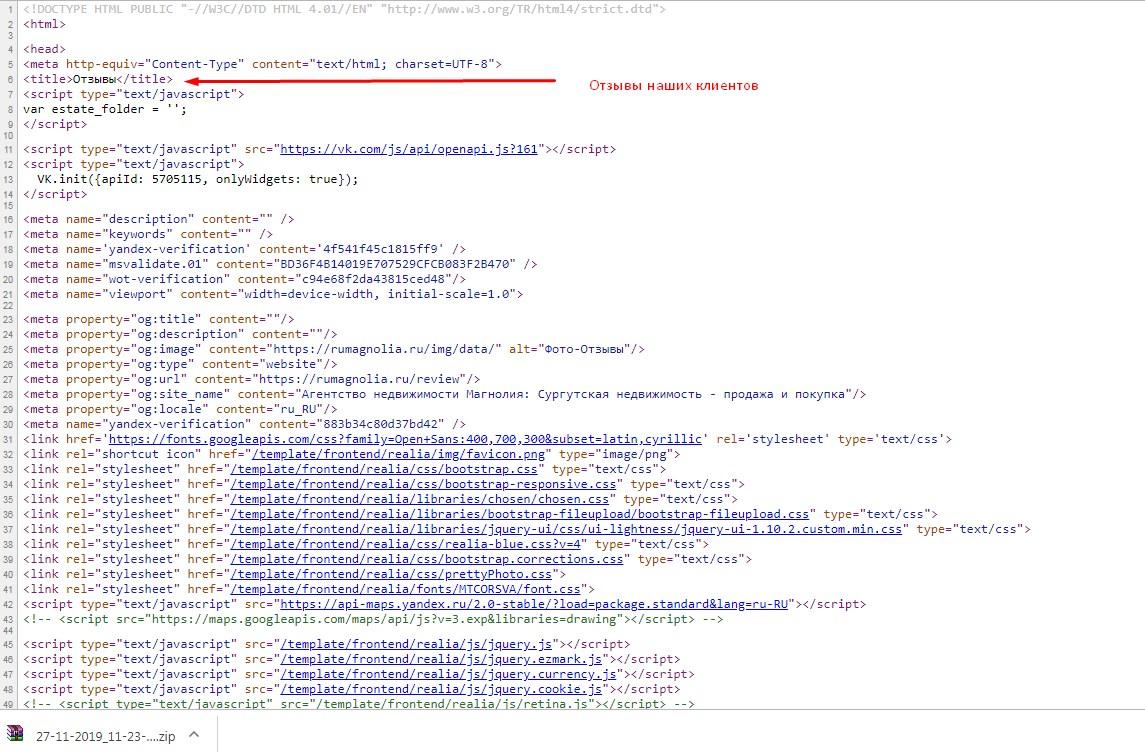1145x752 pixels.
Task: Click the 'var estate_folder' line
Action: pos(105,110)
